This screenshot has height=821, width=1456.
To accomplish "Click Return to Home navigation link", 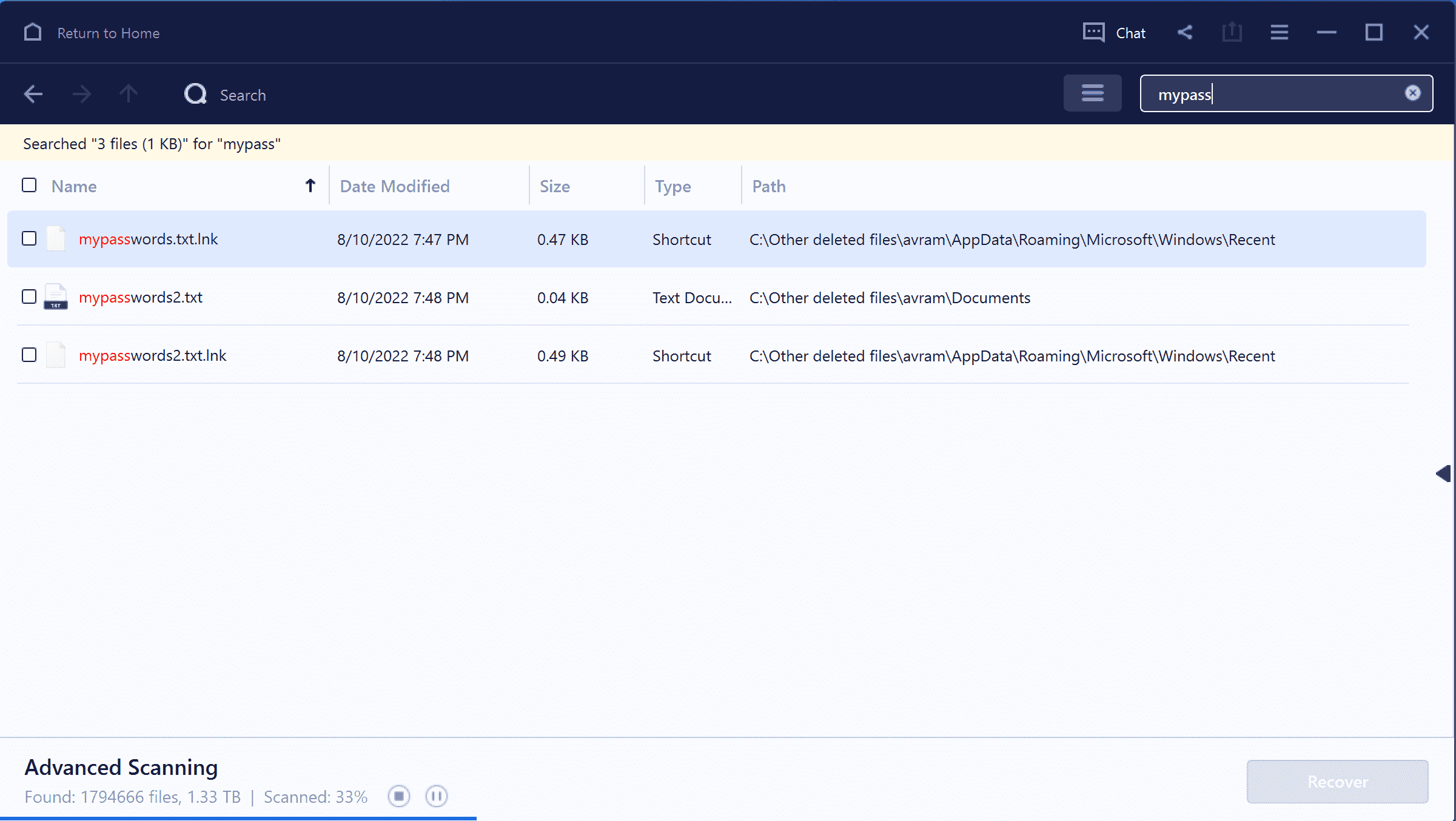I will click(107, 32).
